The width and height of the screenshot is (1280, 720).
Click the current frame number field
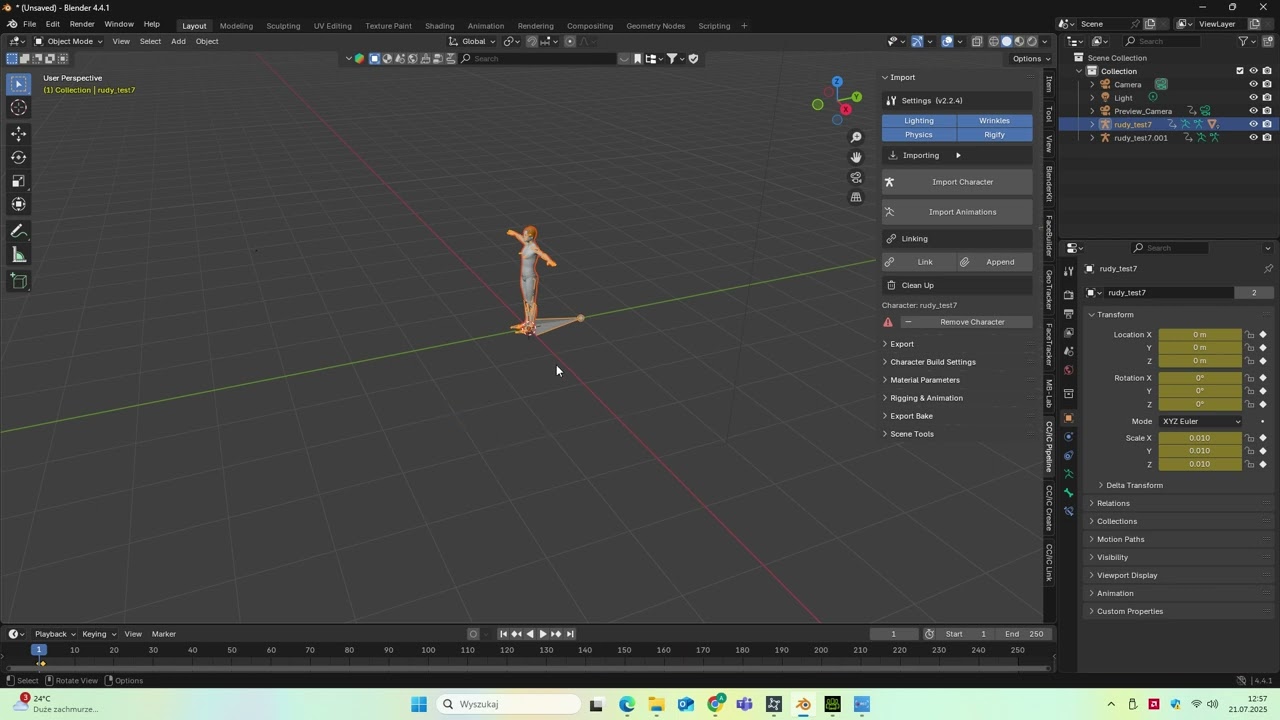click(893, 634)
